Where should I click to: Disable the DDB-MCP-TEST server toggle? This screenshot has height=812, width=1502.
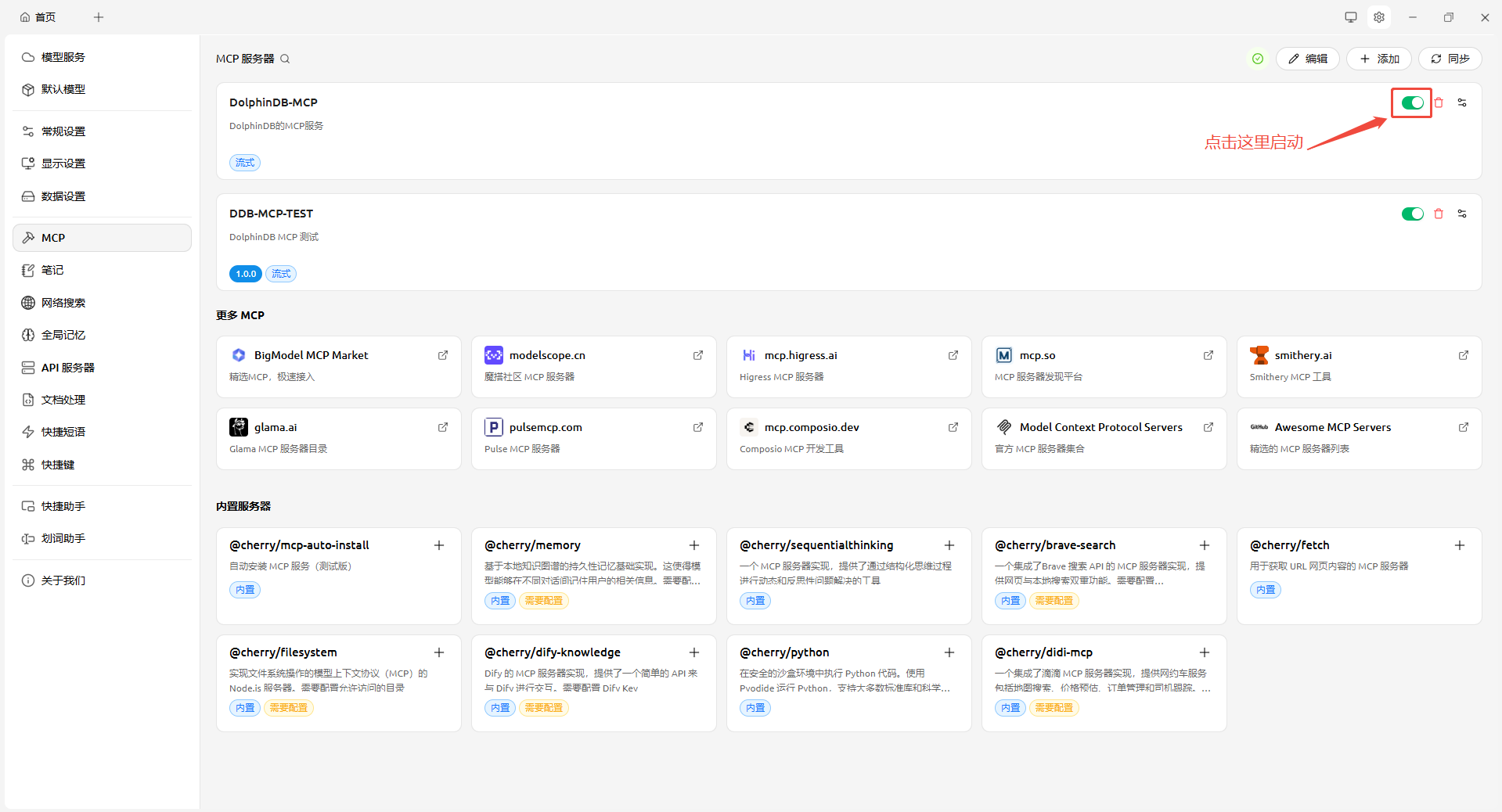point(1412,214)
